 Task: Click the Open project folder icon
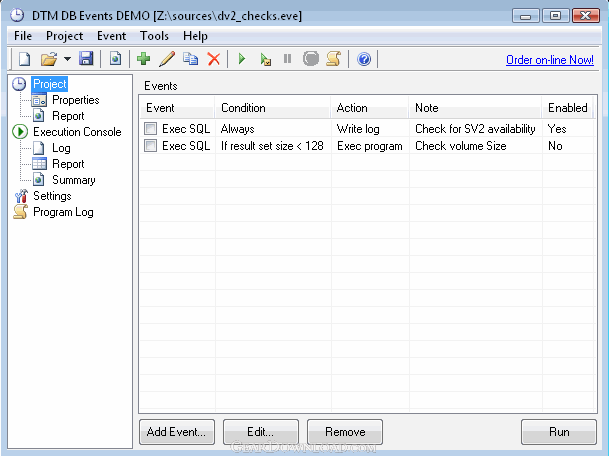[49, 59]
